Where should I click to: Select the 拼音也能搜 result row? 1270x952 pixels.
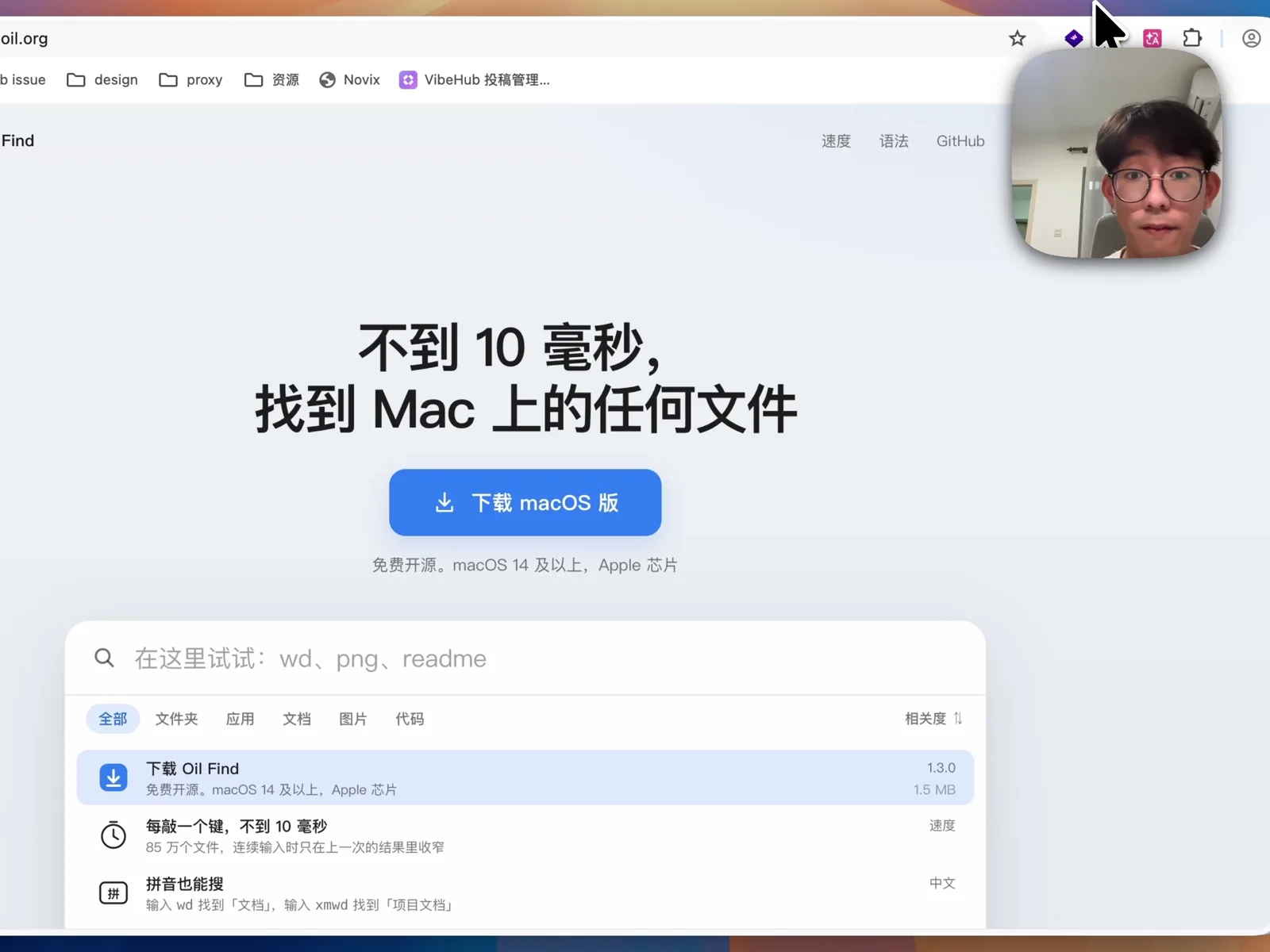click(525, 893)
